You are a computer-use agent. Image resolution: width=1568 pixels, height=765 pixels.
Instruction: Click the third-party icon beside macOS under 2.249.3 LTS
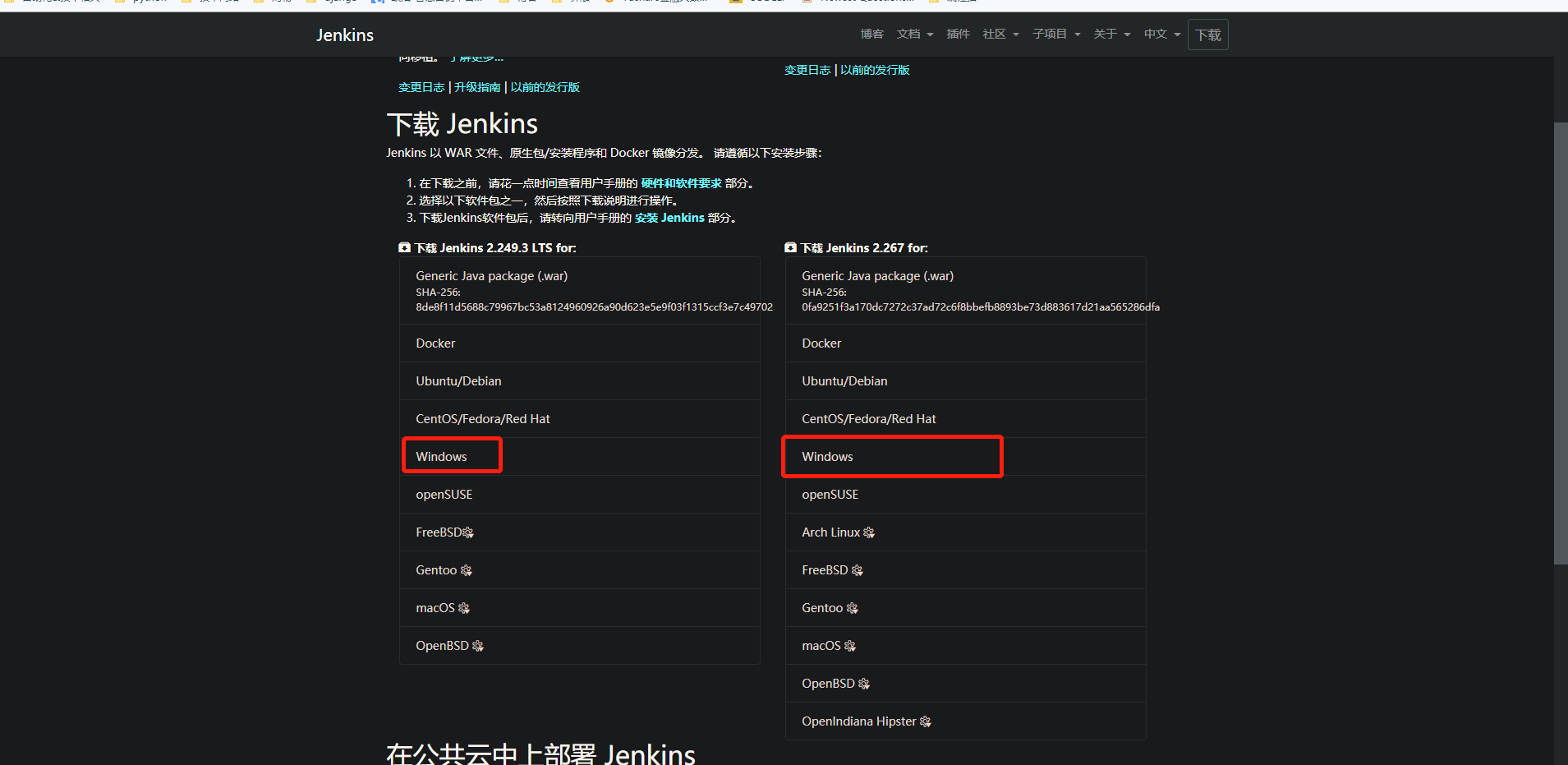[x=464, y=608]
